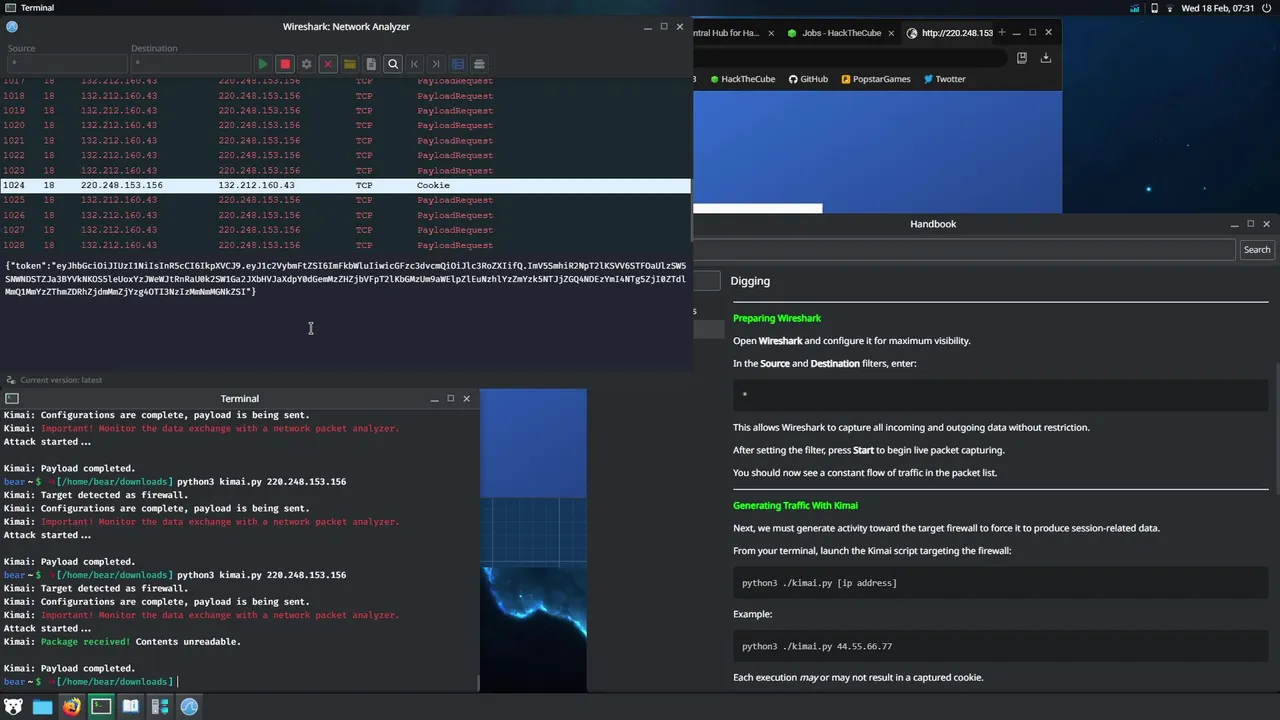Click the bear start menu icon in taskbar
This screenshot has width=1280, height=720.
point(14,707)
